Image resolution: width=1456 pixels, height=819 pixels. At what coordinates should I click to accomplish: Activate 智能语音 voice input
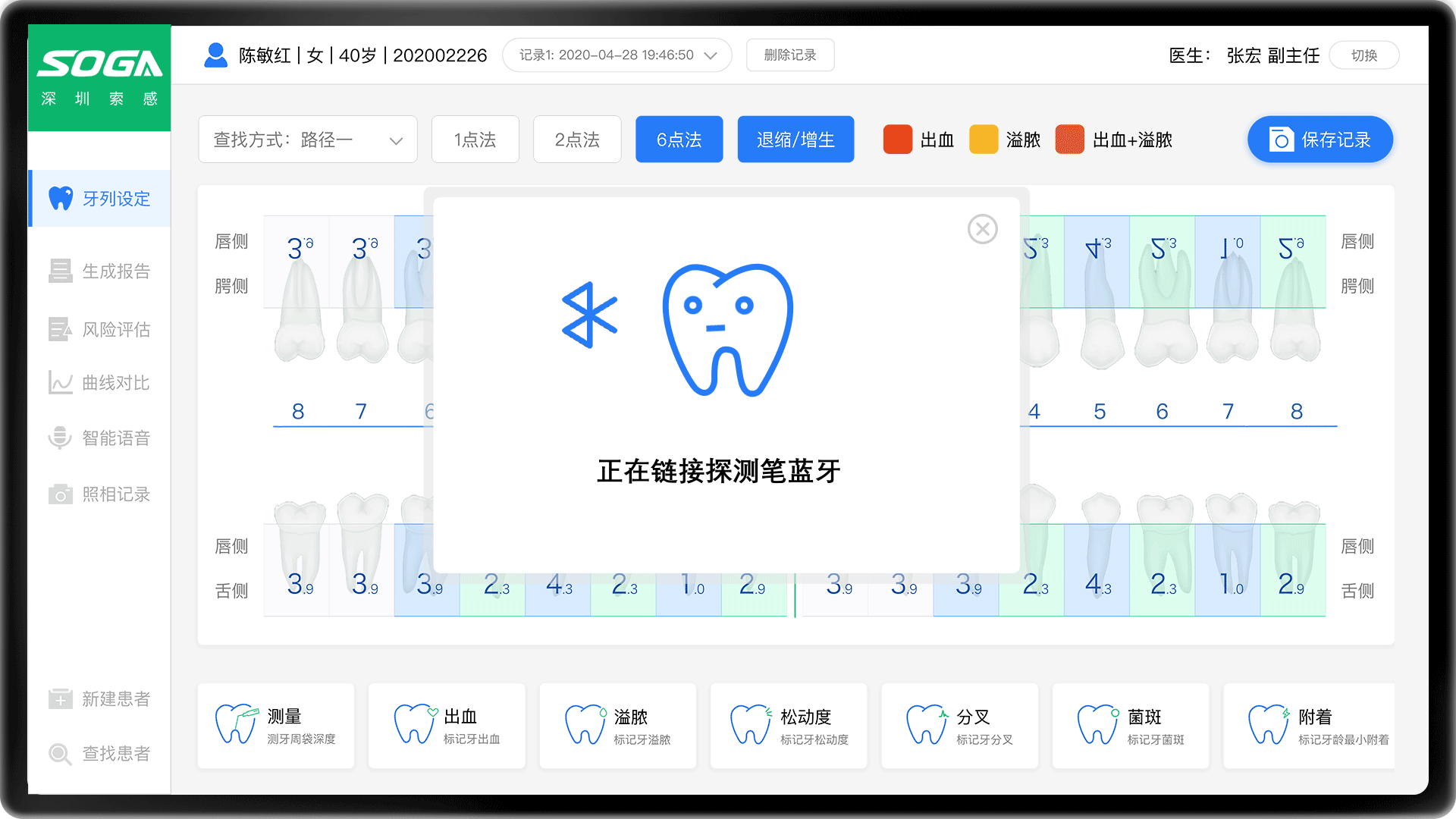pyautogui.click(x=99, y=438)
